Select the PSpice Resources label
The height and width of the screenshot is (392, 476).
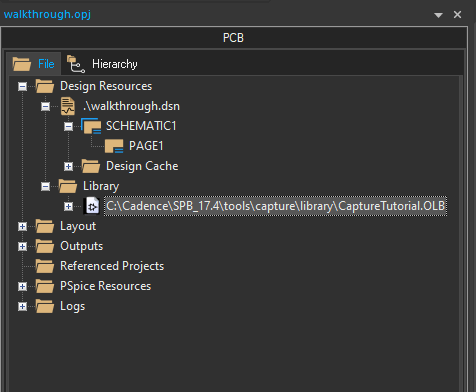(x=105, y=286)
